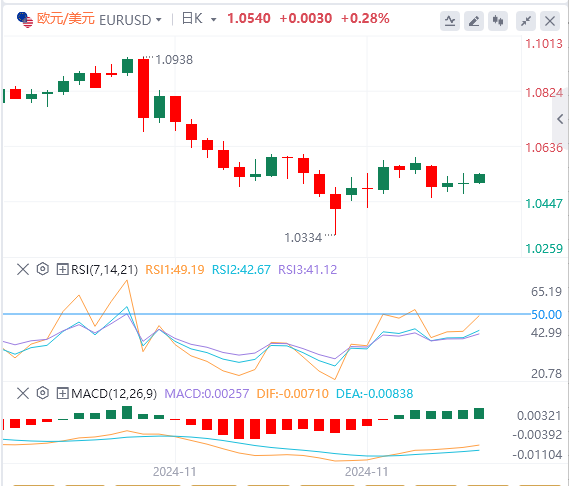Close the chart panel with X
The image size is (569, 486).
550,21
